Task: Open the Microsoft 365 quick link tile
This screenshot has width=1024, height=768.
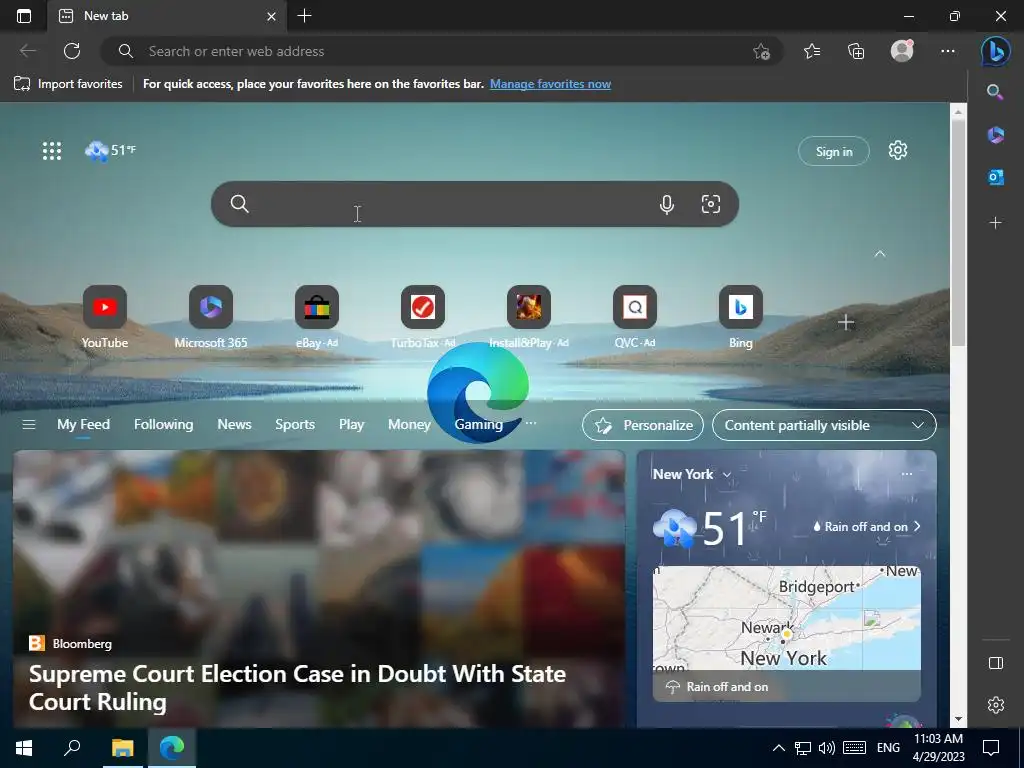Action: pyautogui.click(x=210, y=317)
